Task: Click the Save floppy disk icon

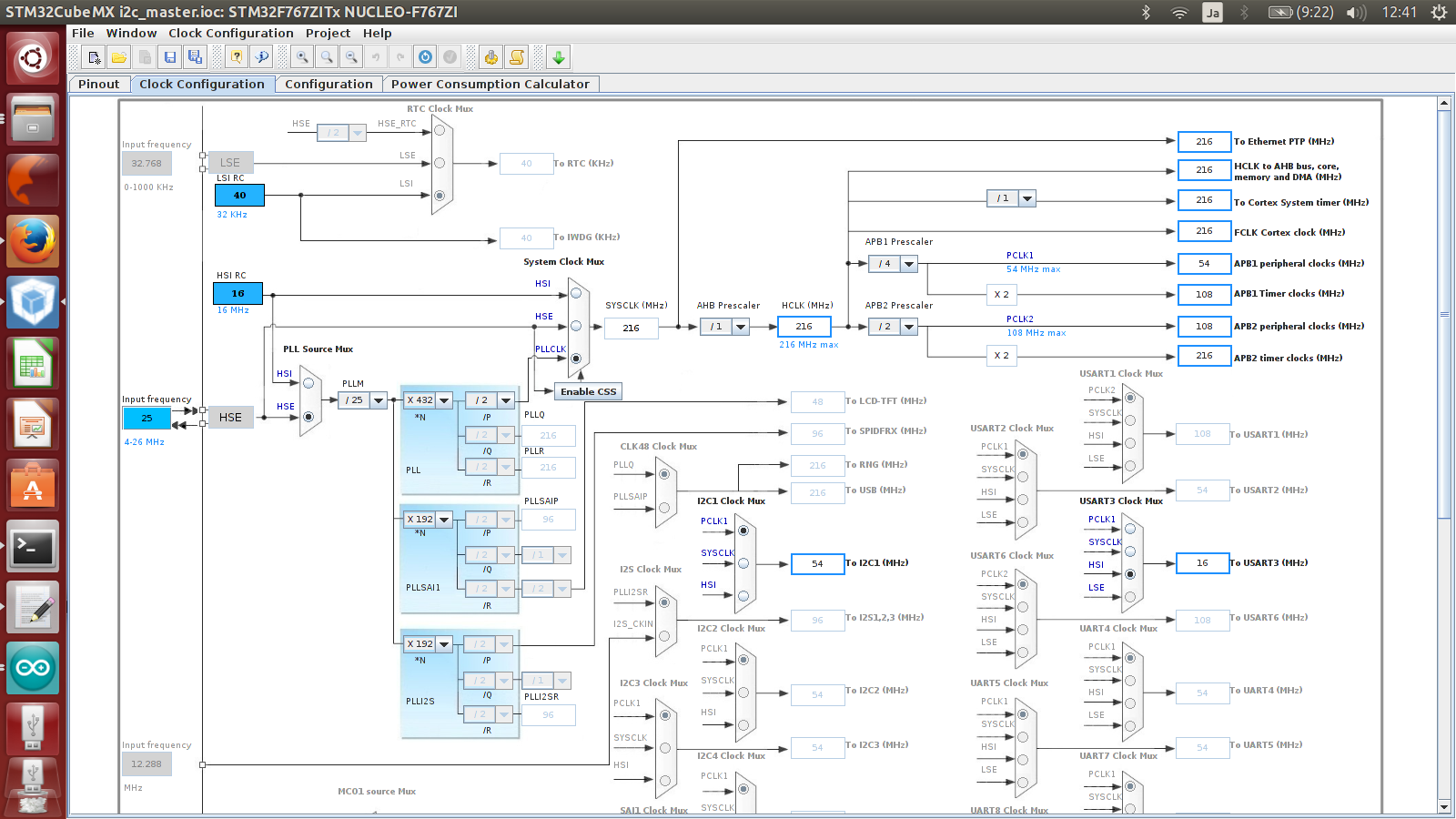Action: pos(169,57)
